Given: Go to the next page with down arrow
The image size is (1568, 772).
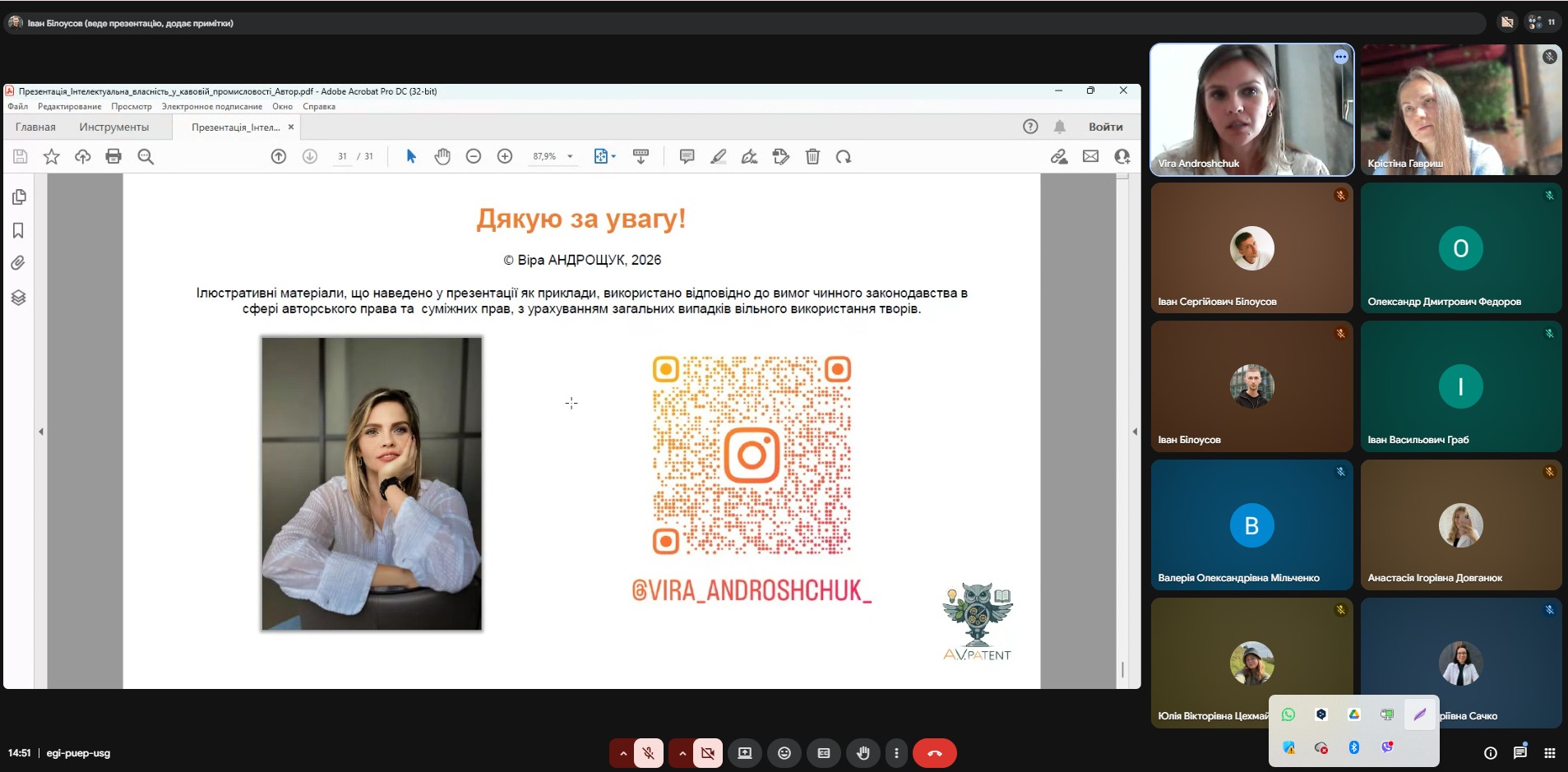Looking at the screenshot, I should pos(310,156).
